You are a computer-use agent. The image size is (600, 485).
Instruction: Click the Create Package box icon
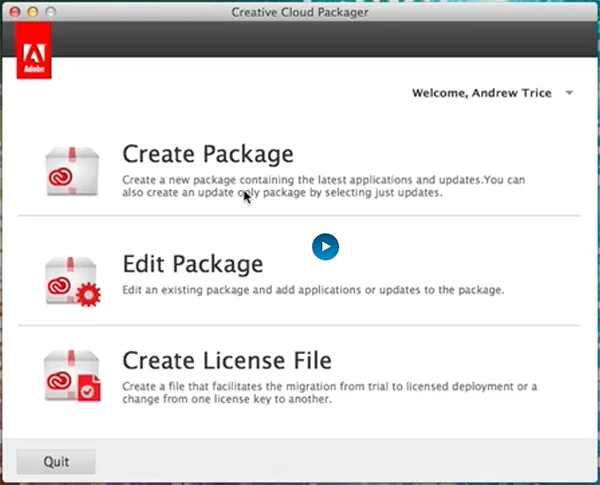click(72, 171)
